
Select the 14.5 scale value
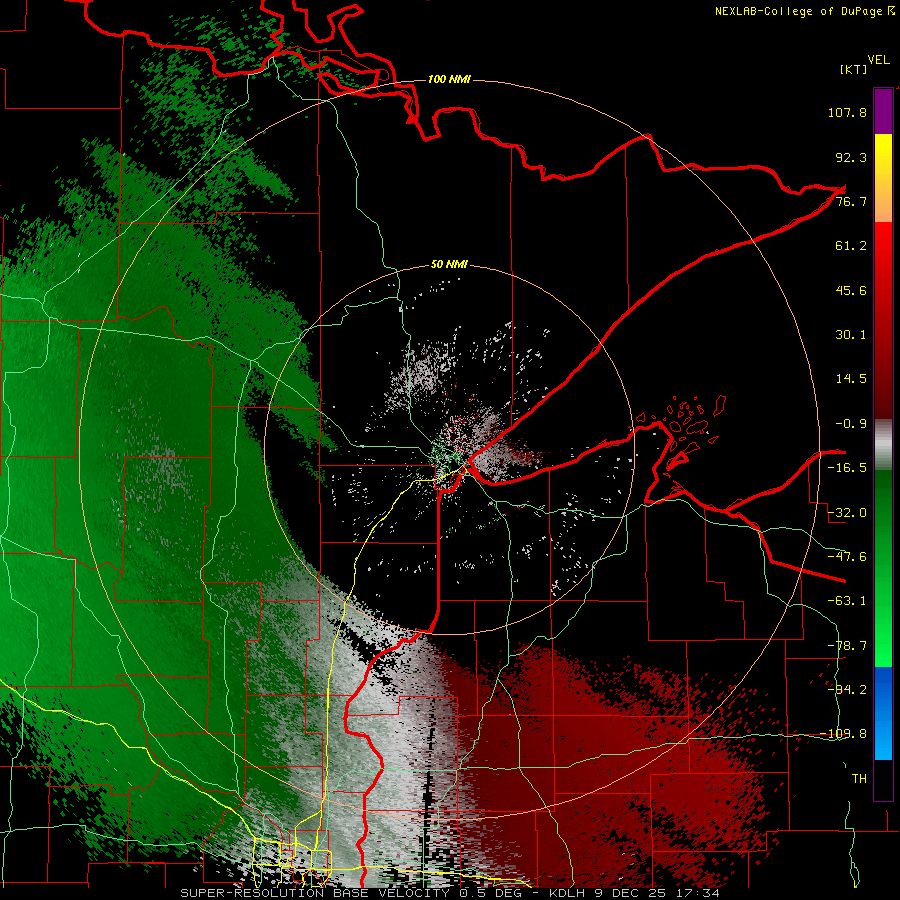(x=851, y=379)
